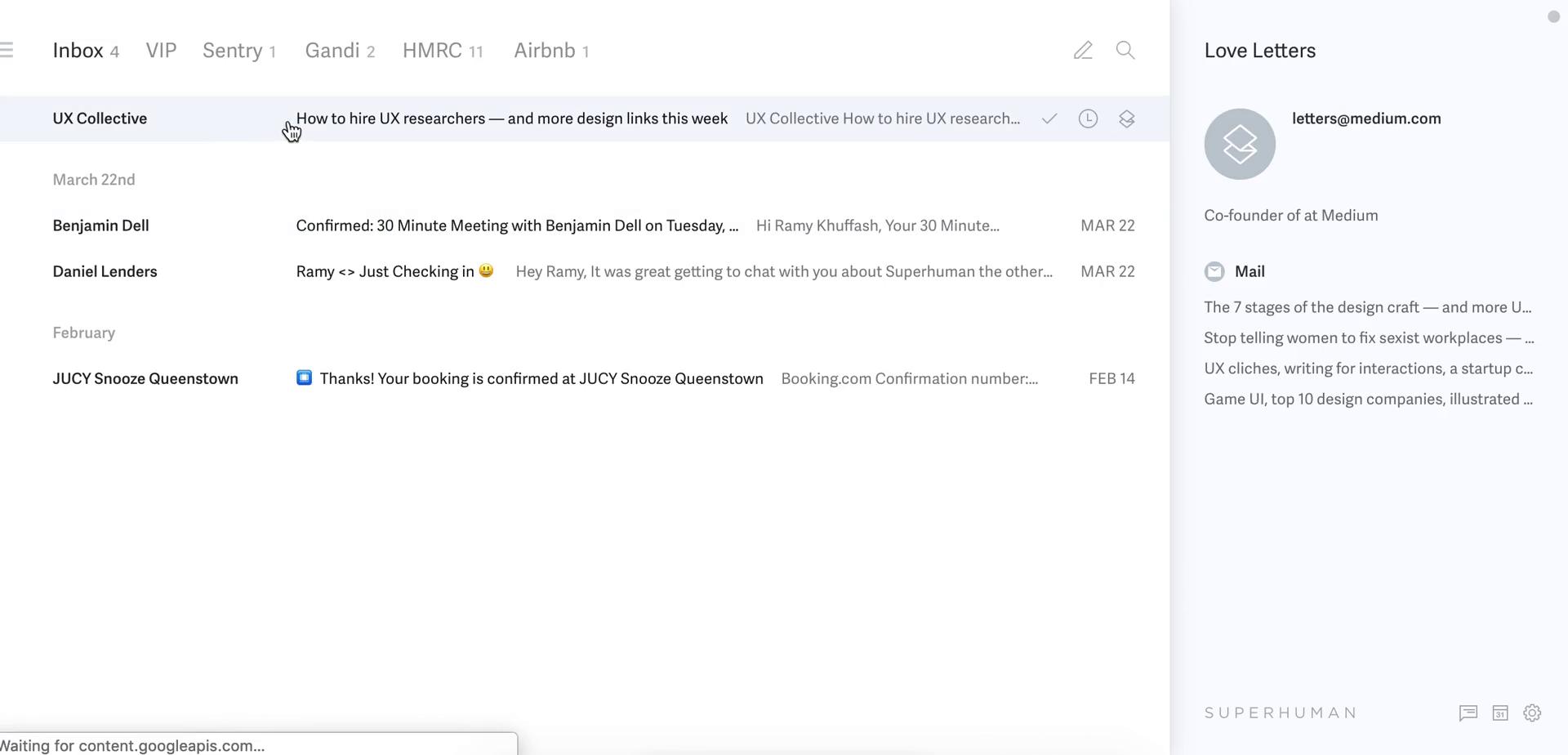Image resolution: width=1568 pixels, height=755 pixels.
Task: Click the FEB 14 date on JUCY row
Action: 1111,378
